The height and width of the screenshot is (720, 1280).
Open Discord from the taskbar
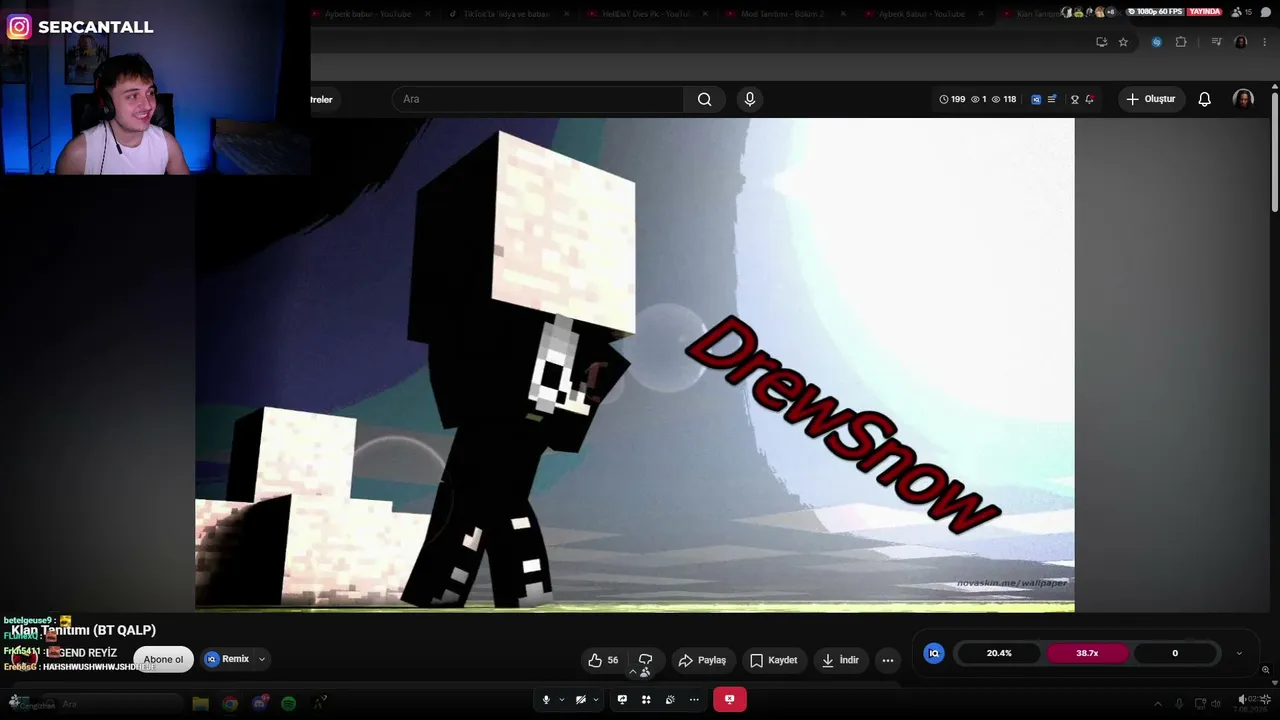pos(260,704)
